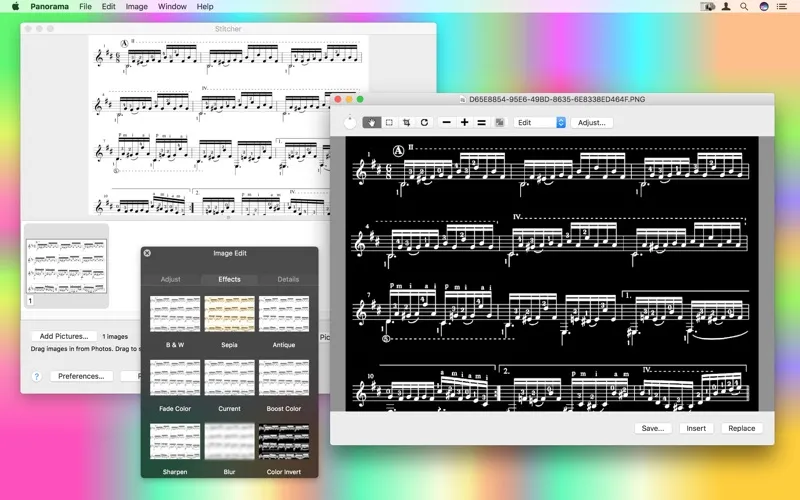Zoom in with the plus icon
Viewport: 800px width, 500px height.
coord(464,122)
